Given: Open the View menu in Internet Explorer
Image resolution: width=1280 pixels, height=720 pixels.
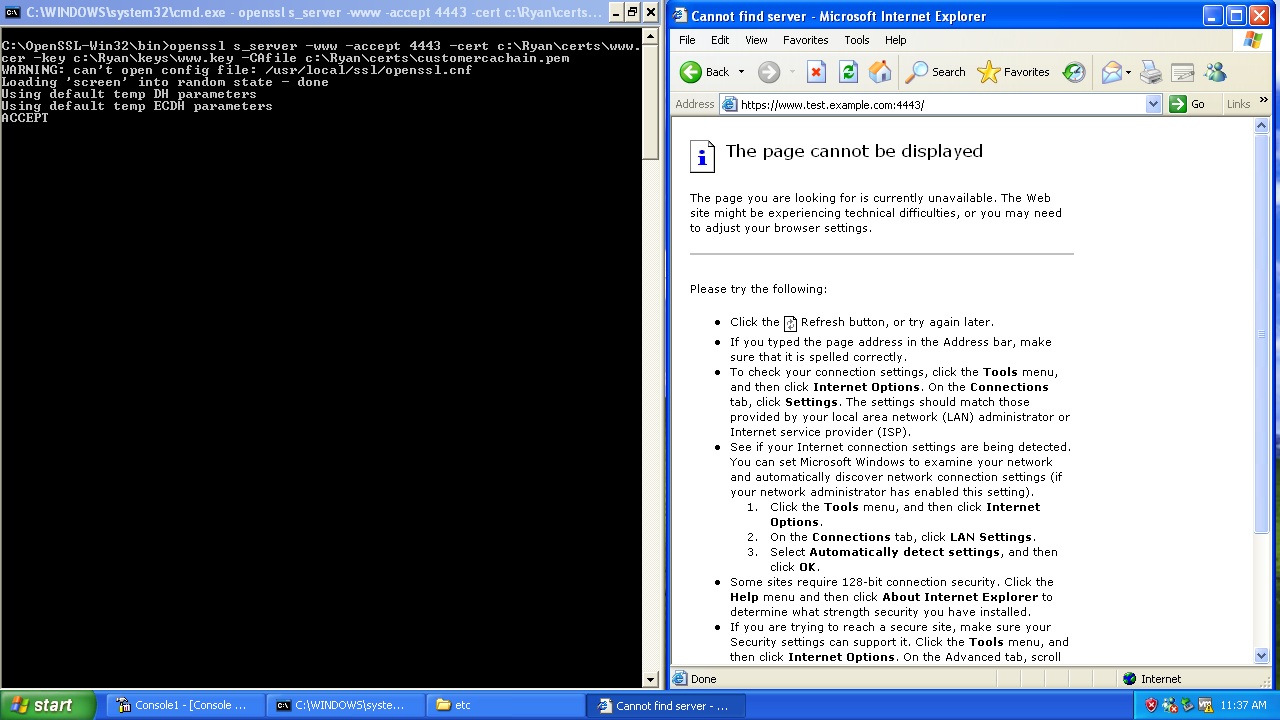Looking at the screenshot, I should click(x=756, y=40).
